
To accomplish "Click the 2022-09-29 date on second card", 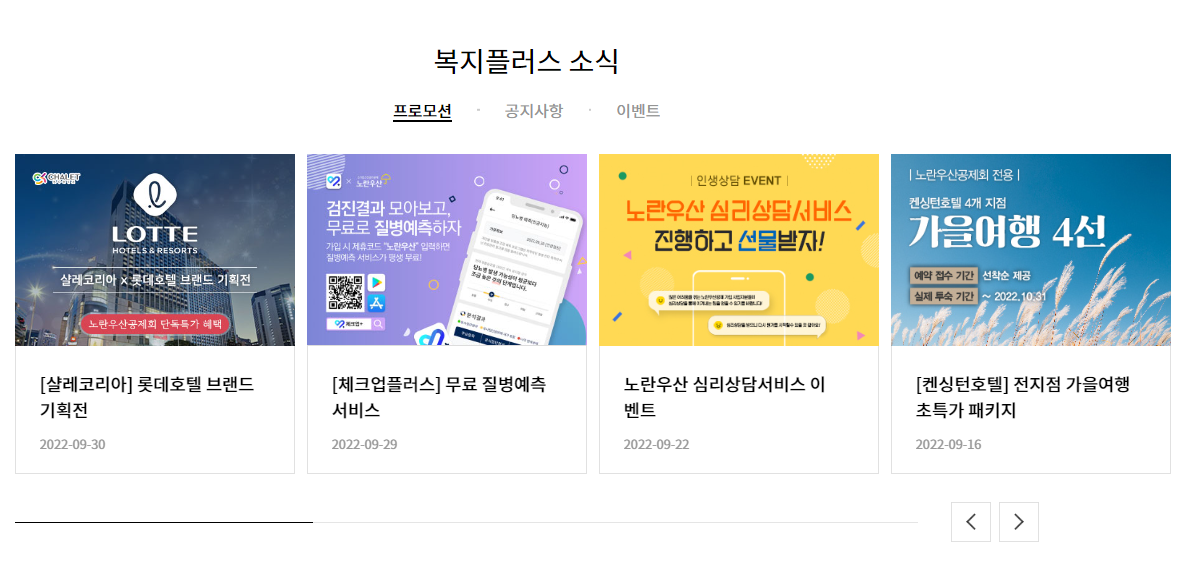I will point(364,444).
